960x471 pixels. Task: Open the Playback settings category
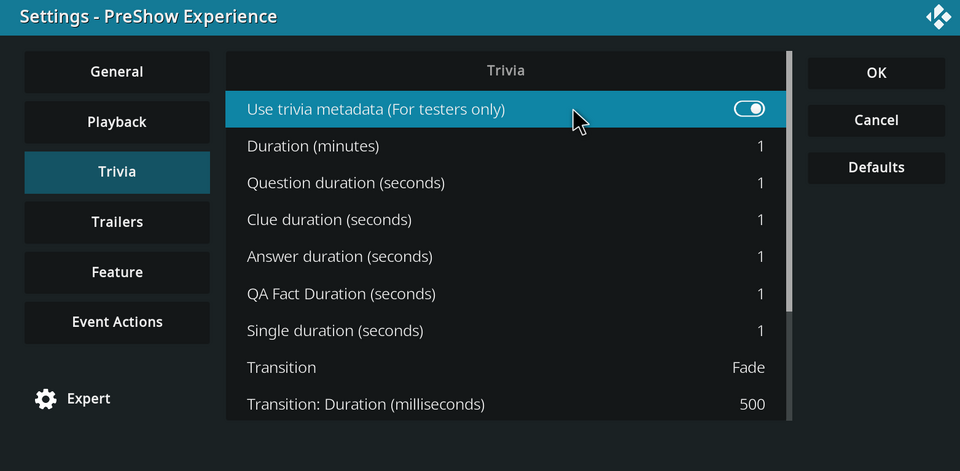117,122
